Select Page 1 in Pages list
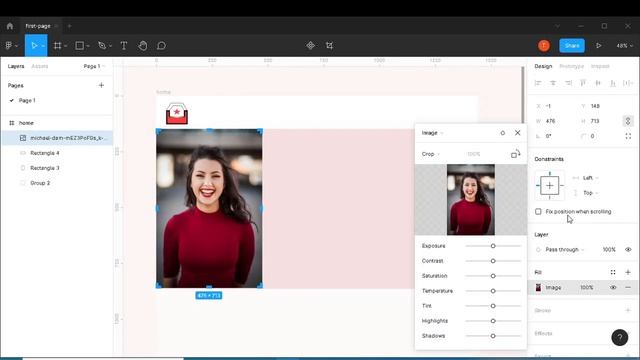Screen dimensions: 640x360 27,100
